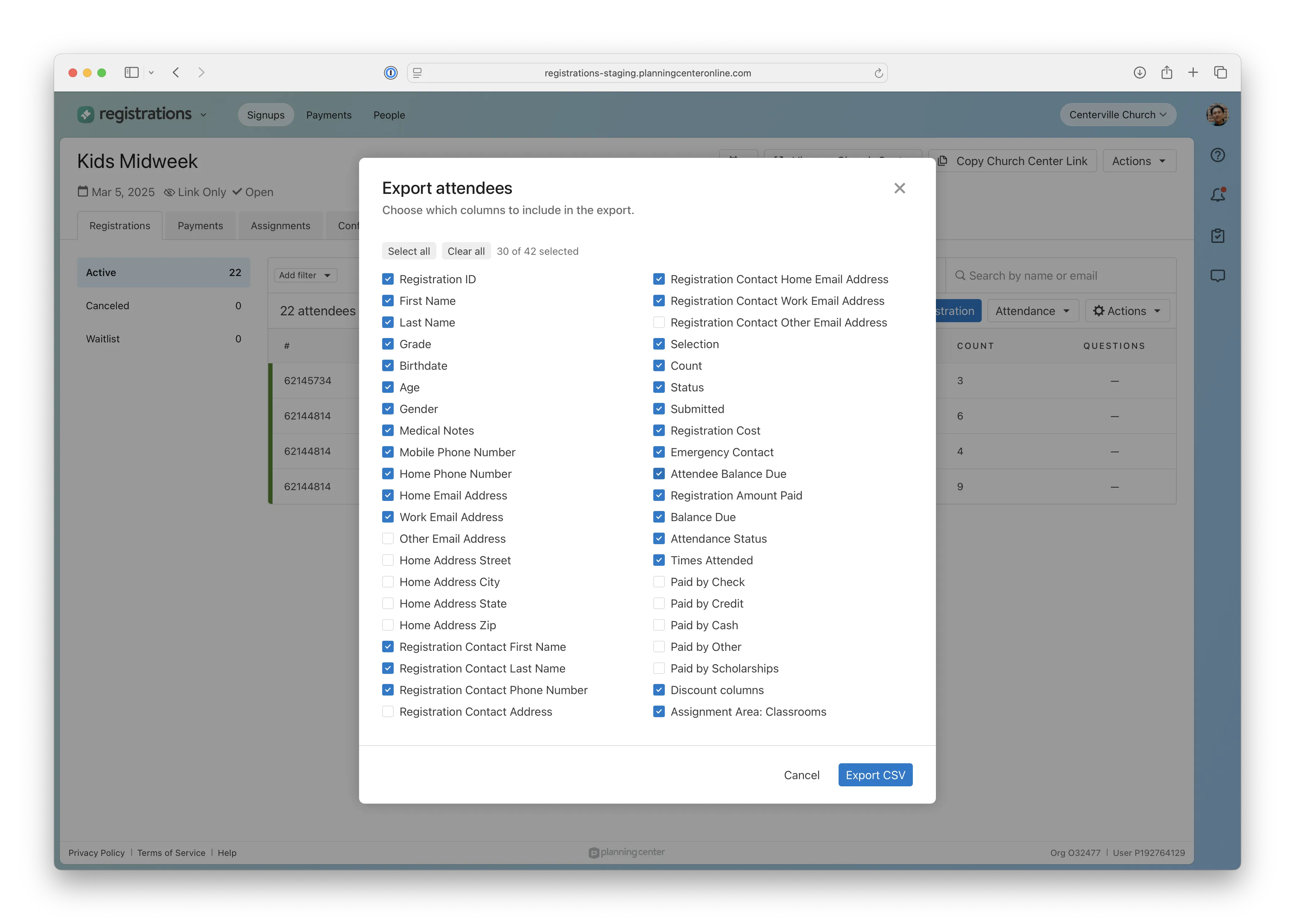The width and height of the screenshot is (1295, 924).
Task: Open the Help footer link
Action: click(226, 852)
